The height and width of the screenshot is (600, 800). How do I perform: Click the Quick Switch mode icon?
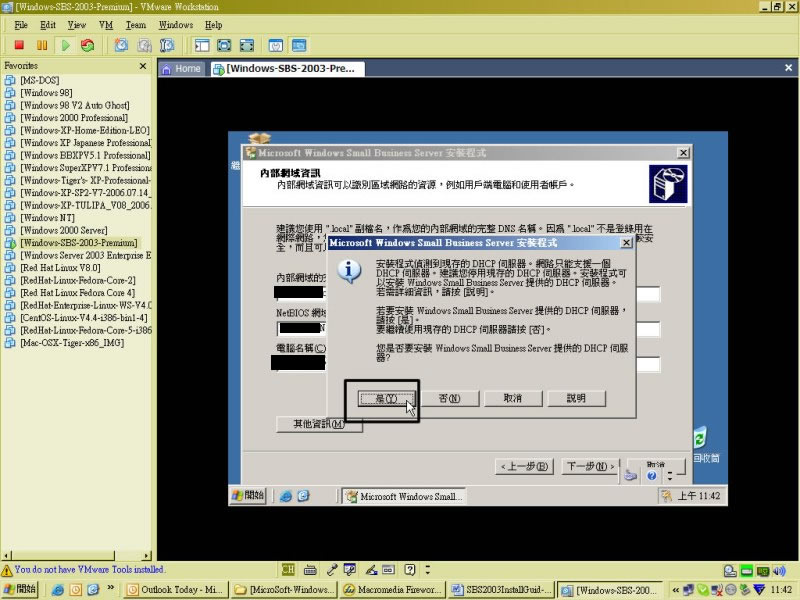coord(246,45)
